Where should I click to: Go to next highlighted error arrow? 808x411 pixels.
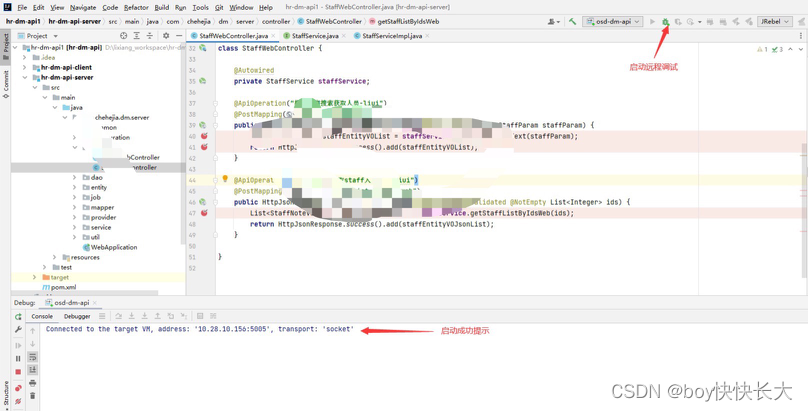799,49
